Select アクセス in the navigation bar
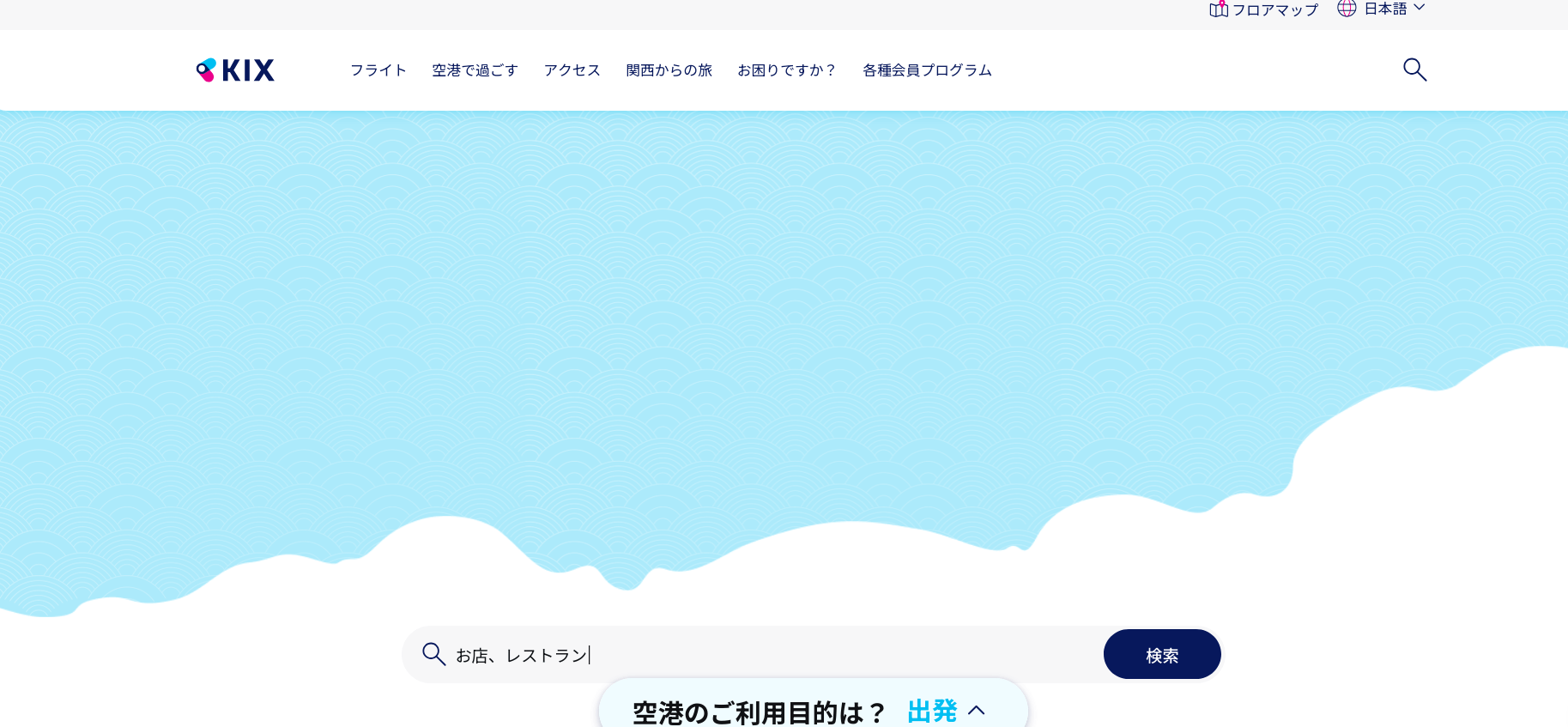This screenshot has height=727, width=1568. (572, 70)
